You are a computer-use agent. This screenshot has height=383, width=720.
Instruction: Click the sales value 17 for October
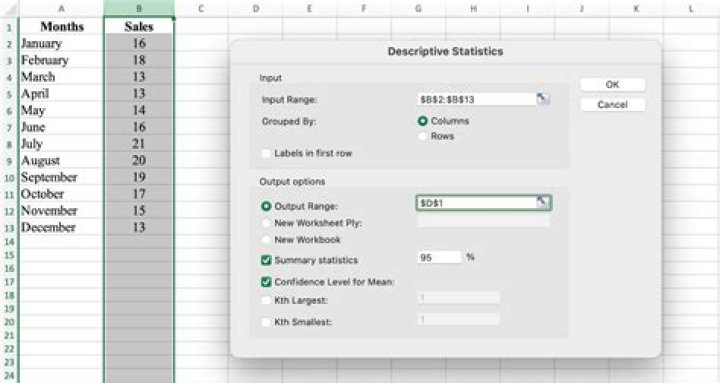tap(139, 194)
